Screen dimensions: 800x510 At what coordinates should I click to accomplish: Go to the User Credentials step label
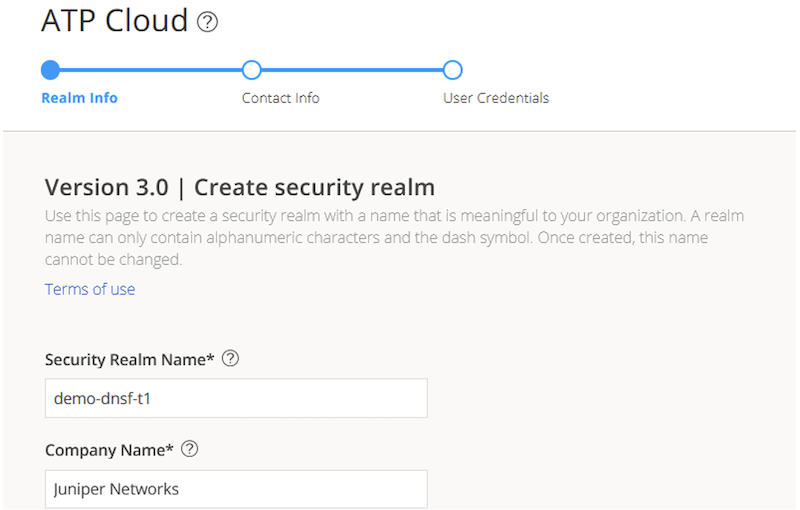pyautogui.click(x=496, y=98)
